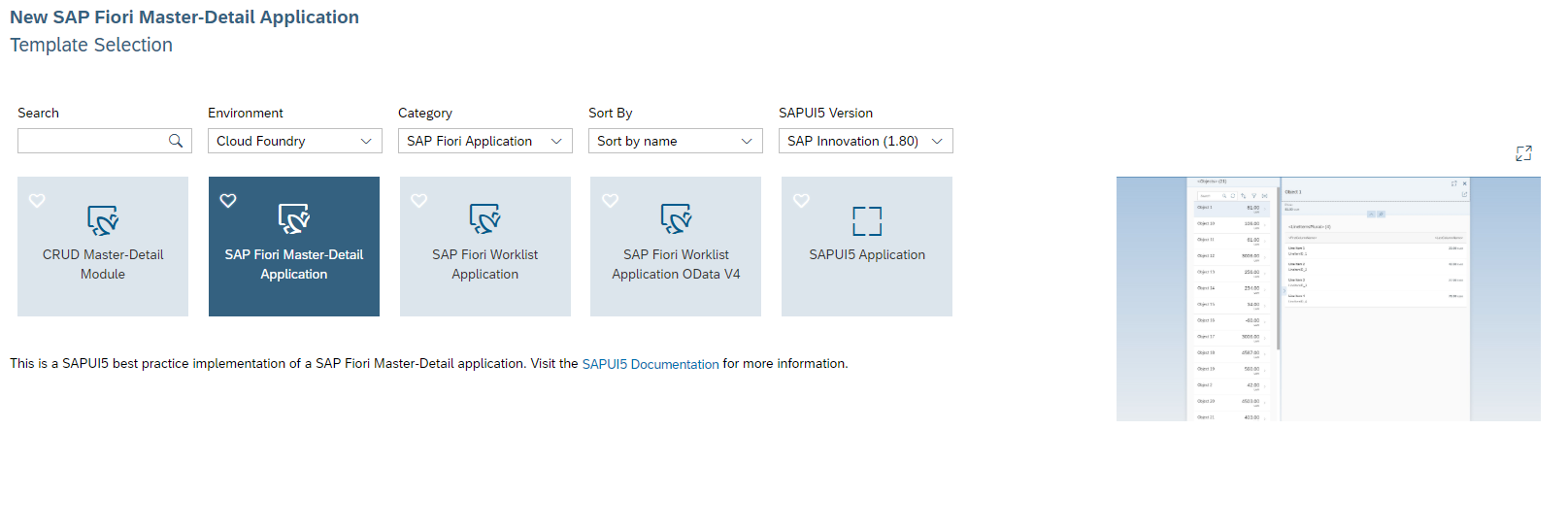Image resolution: width=1568 pixels, height=529 pixels.
Task: Open the Environment dropdown showing Cloud Foundry
Action: point(293,141)
